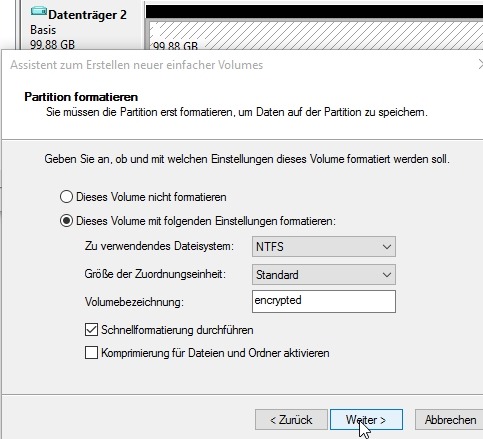Screen dimensions: 483x439
Task: Select the 99.88 GB unallocated partition area
Action: click(x=315, y=36)
